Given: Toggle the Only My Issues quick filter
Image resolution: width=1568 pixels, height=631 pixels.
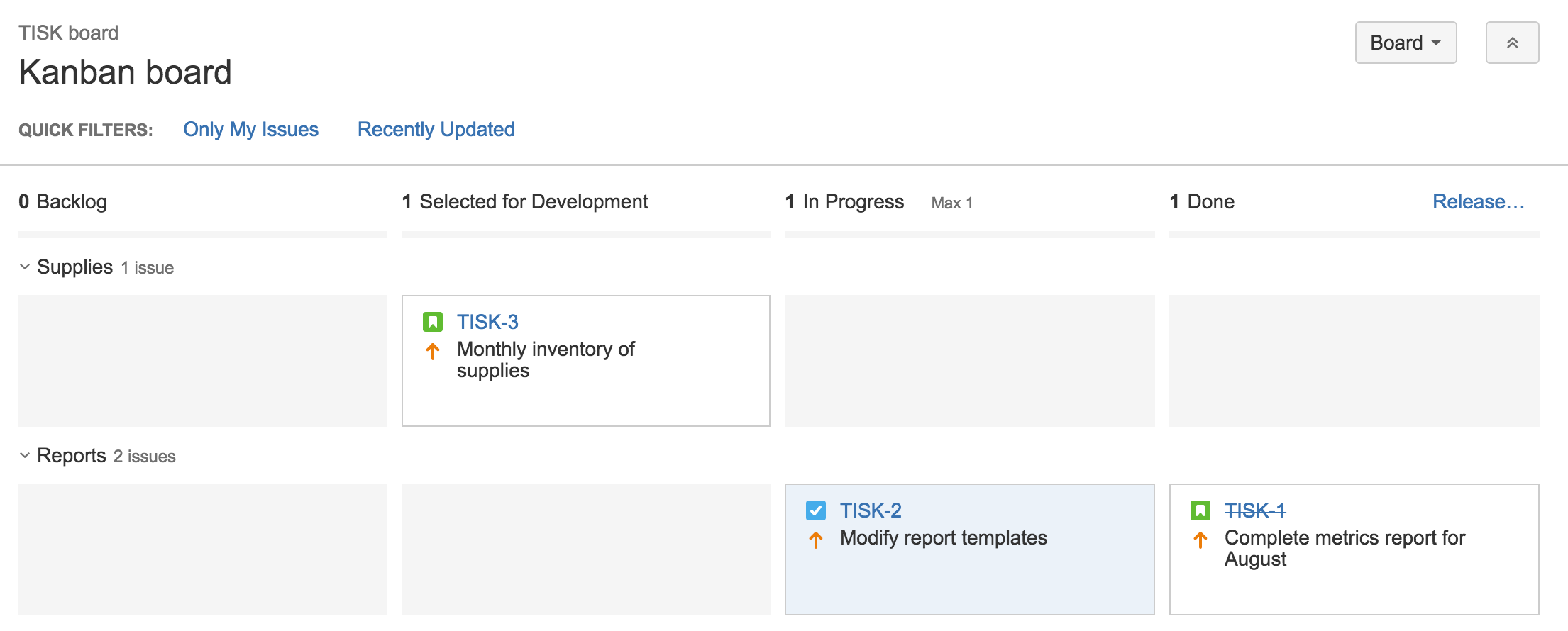Looking at the screenshot, I should pos(250,129).
